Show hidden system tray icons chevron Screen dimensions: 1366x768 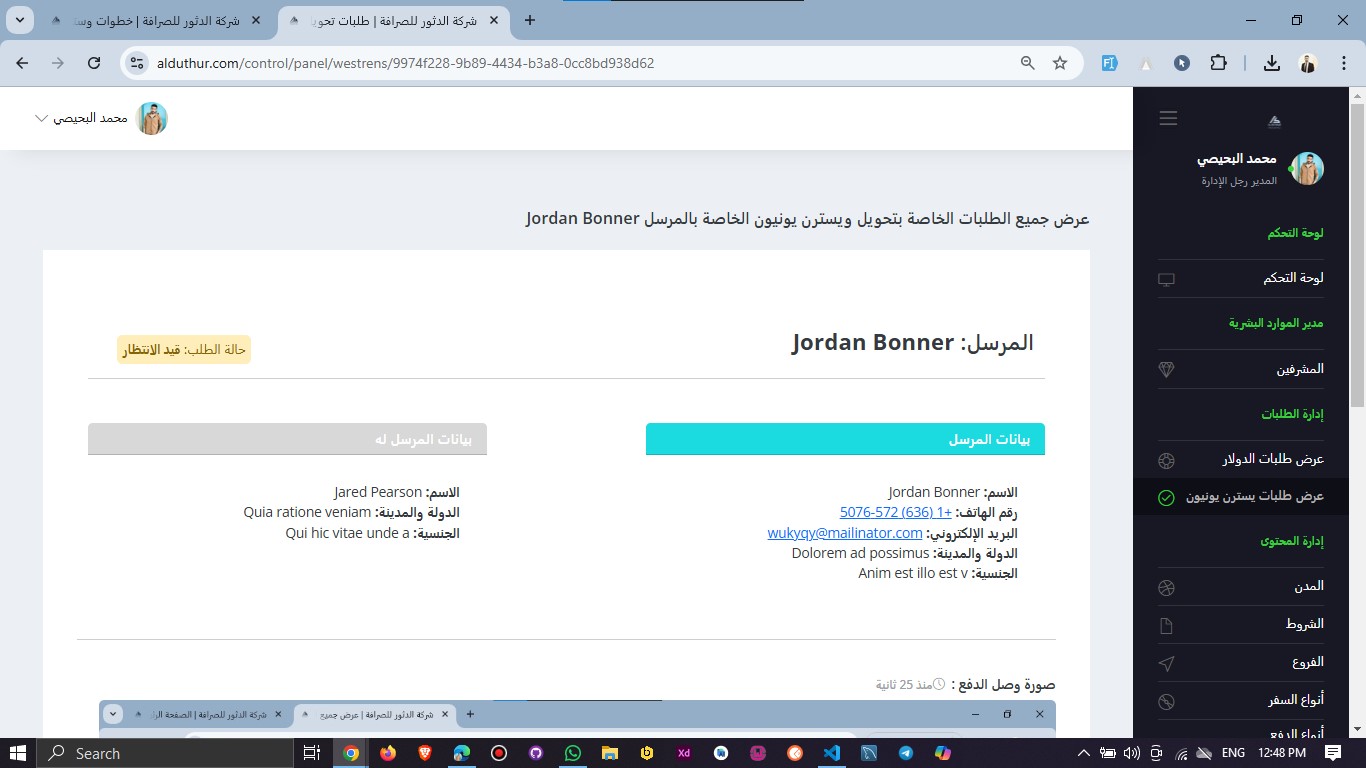click(x=1083, y=753)
